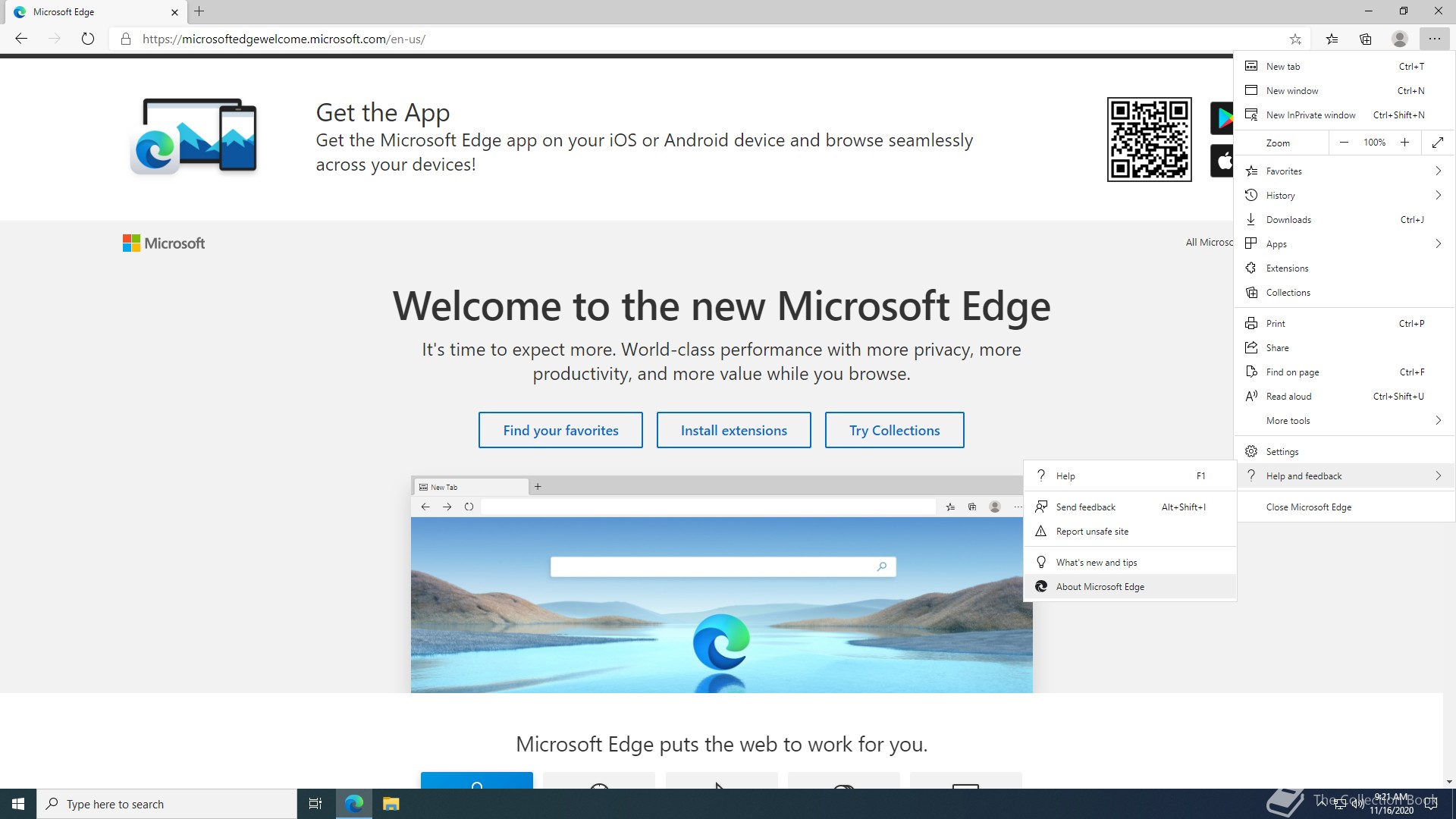Expand the Favorites submenu
Screen dimensions: 1456x819
click(x=1345, y=171)
